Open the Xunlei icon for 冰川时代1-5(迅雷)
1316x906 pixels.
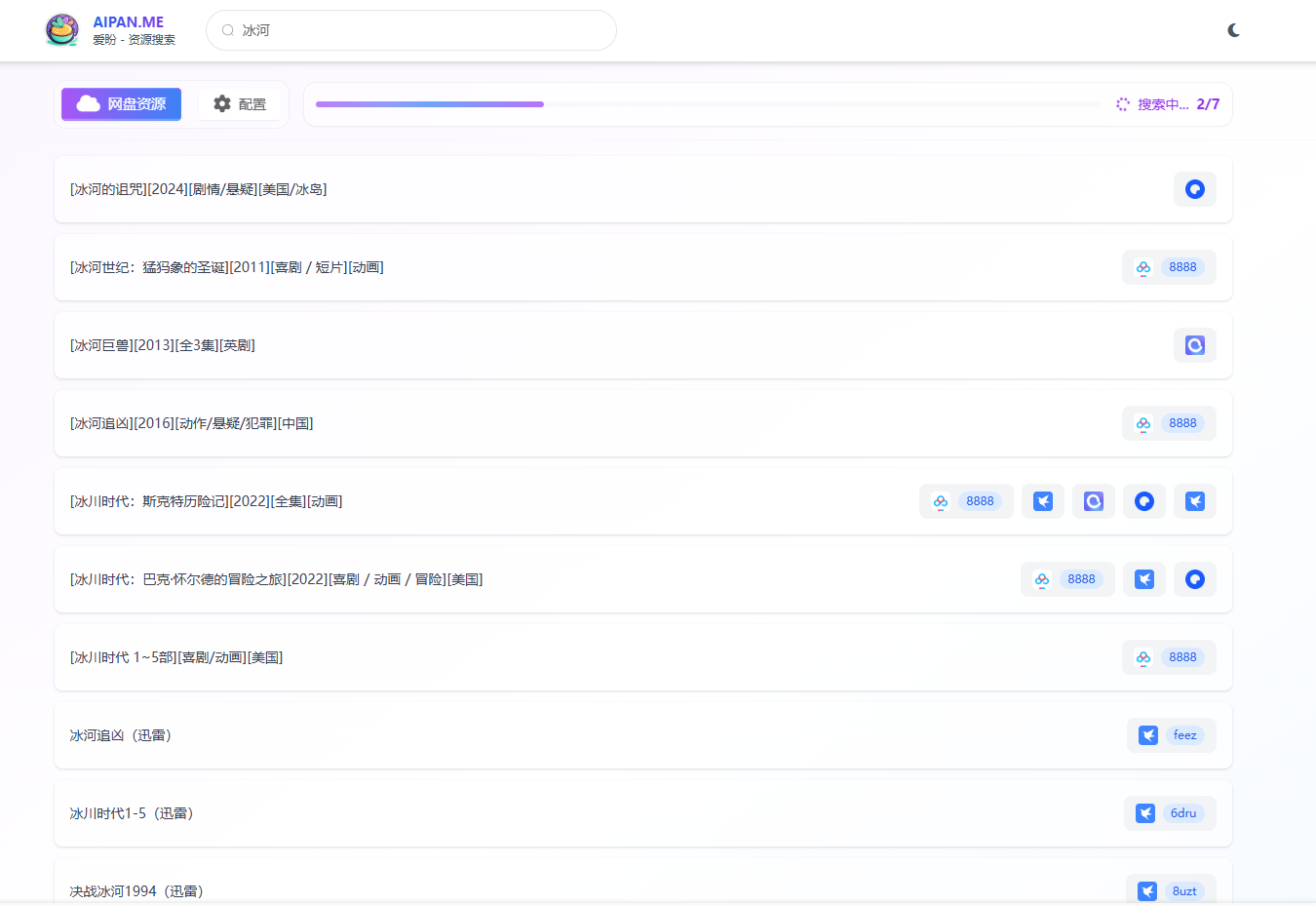click(x=1145, y=813)
